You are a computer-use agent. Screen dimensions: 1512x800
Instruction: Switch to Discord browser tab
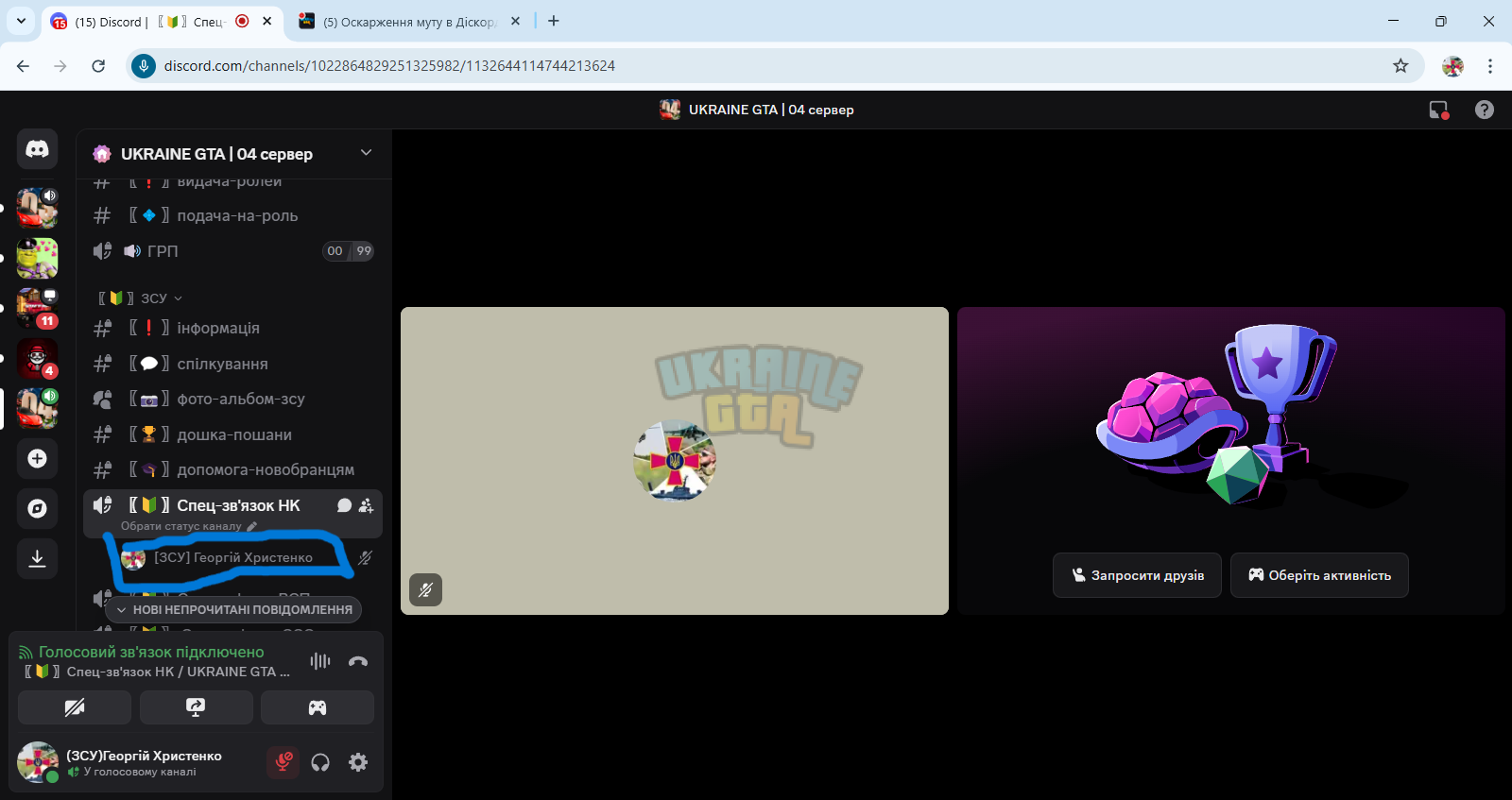point(148,22)
